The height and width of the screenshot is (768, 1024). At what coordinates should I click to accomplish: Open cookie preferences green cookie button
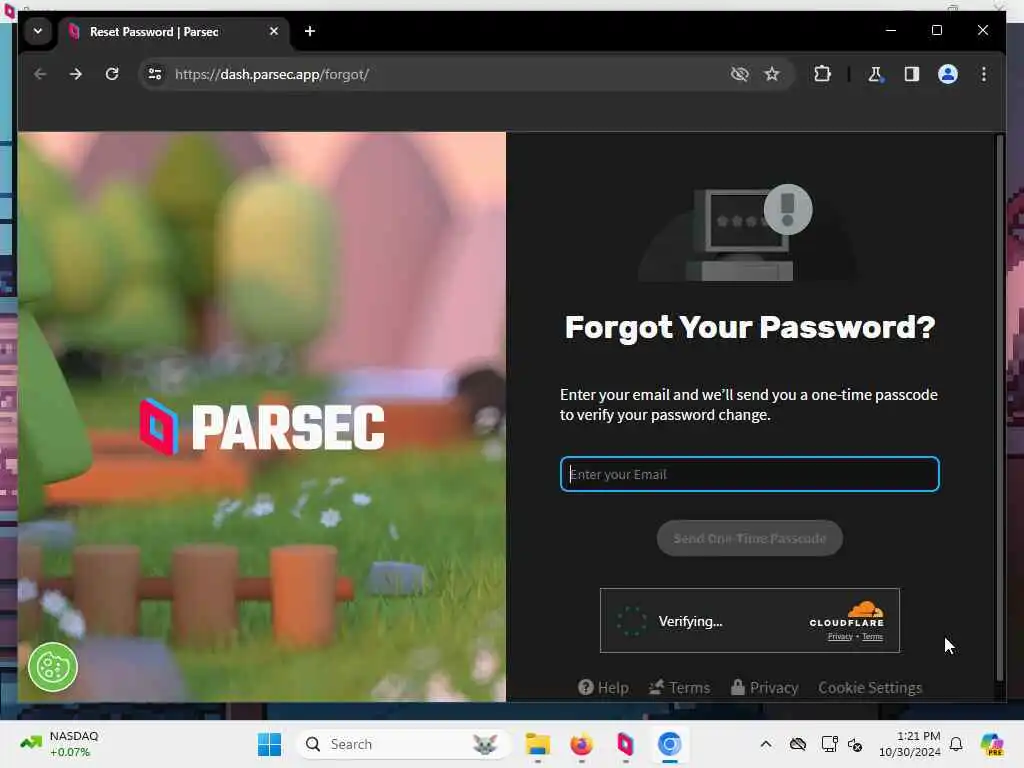pos(53,667)
